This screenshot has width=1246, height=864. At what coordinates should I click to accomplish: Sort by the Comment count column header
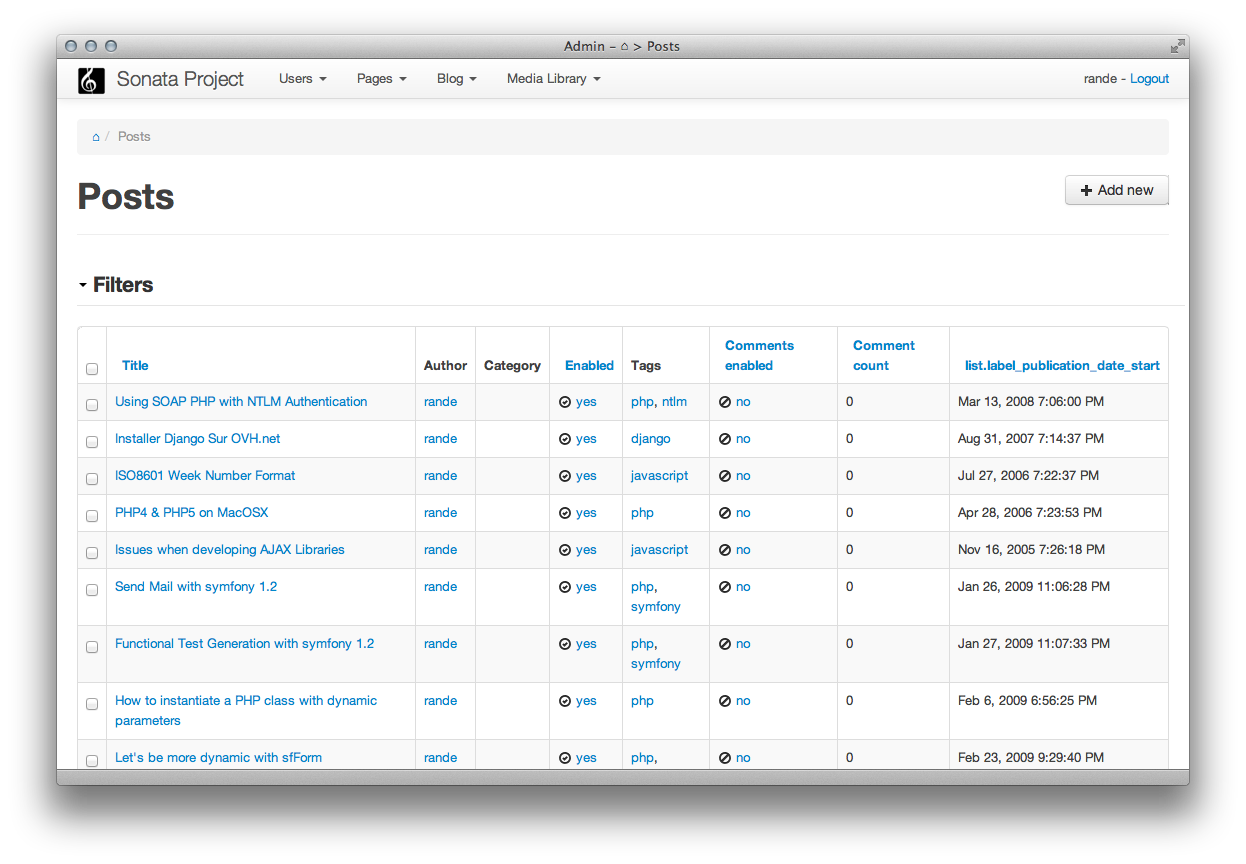883,355
